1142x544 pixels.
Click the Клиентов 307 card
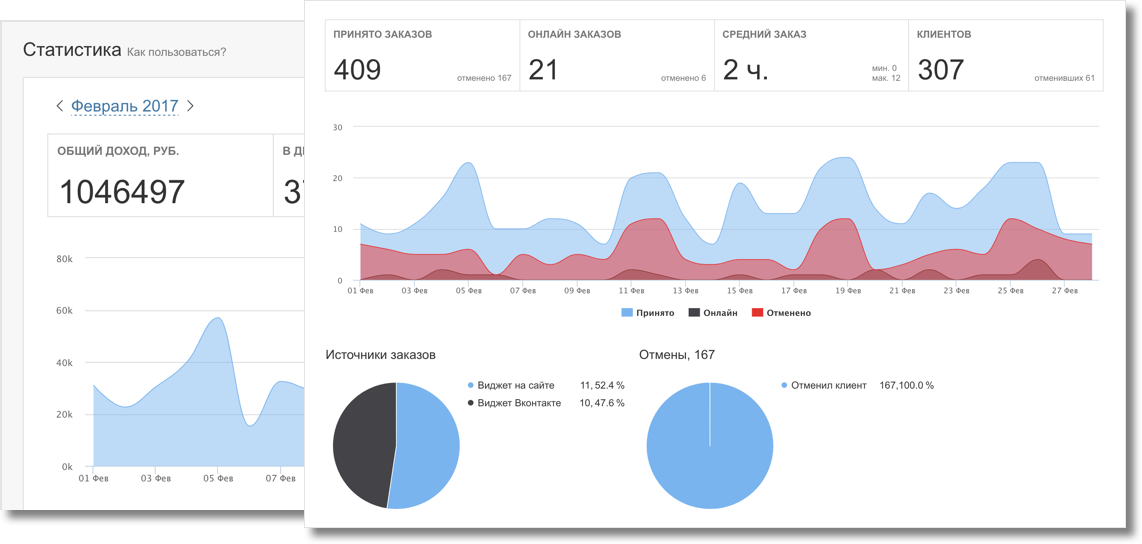point(1006,56)
